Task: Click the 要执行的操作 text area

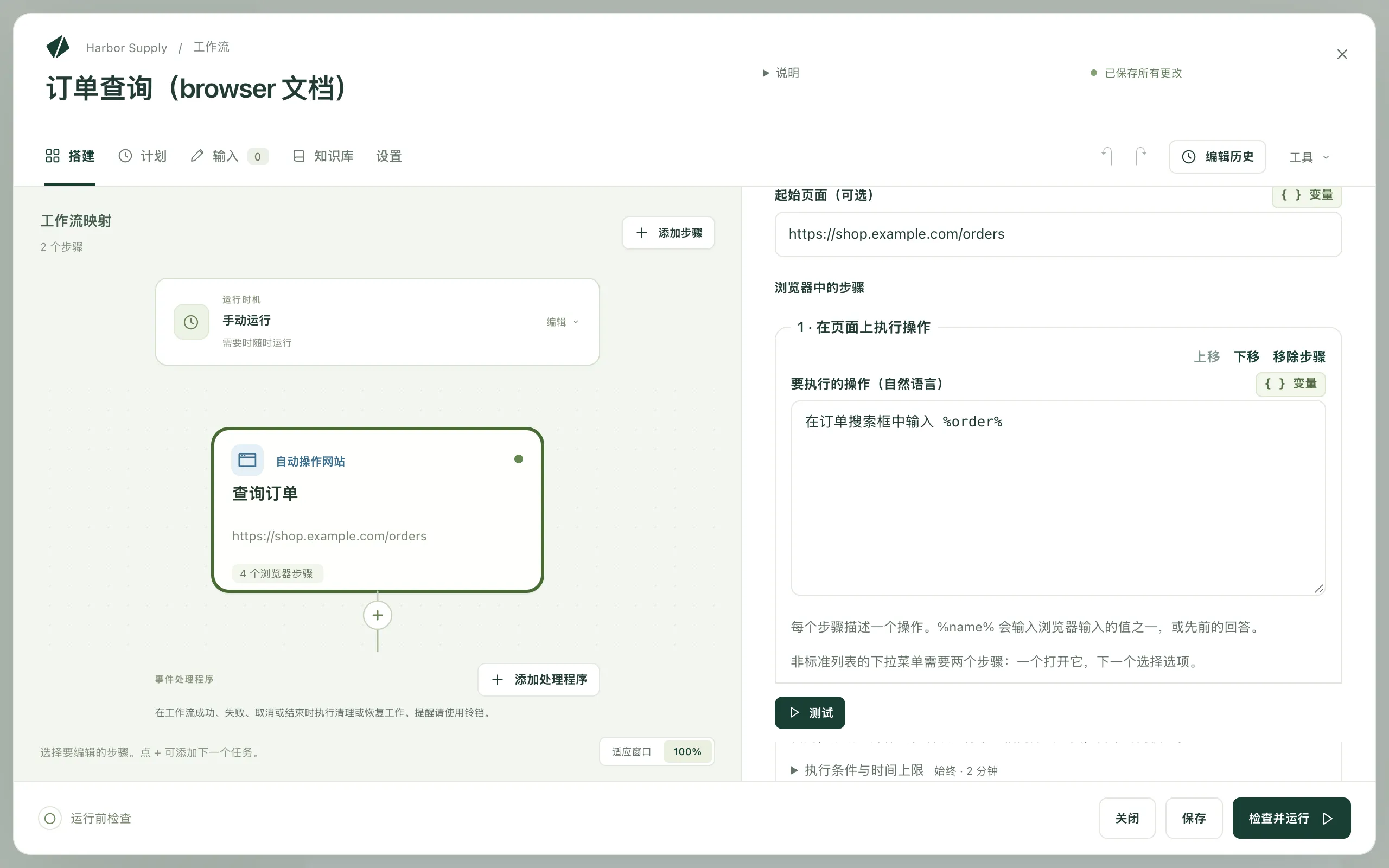Action: pos(1059,497)
